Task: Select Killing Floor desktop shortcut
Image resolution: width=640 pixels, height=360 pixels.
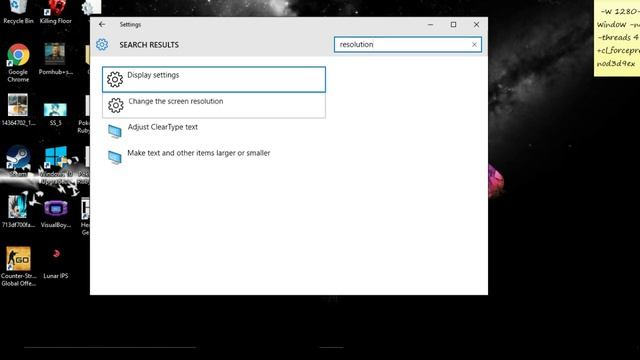Action: coord(56,12)
